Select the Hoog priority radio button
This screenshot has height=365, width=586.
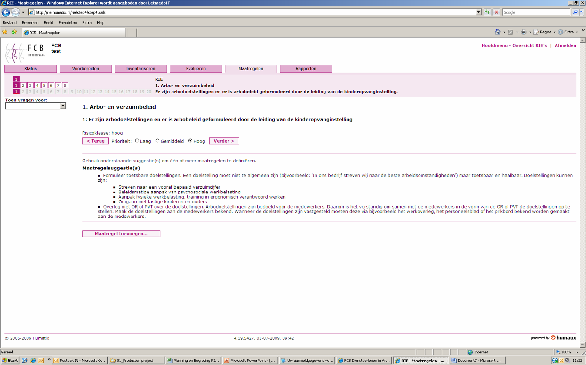coord(190,141)
